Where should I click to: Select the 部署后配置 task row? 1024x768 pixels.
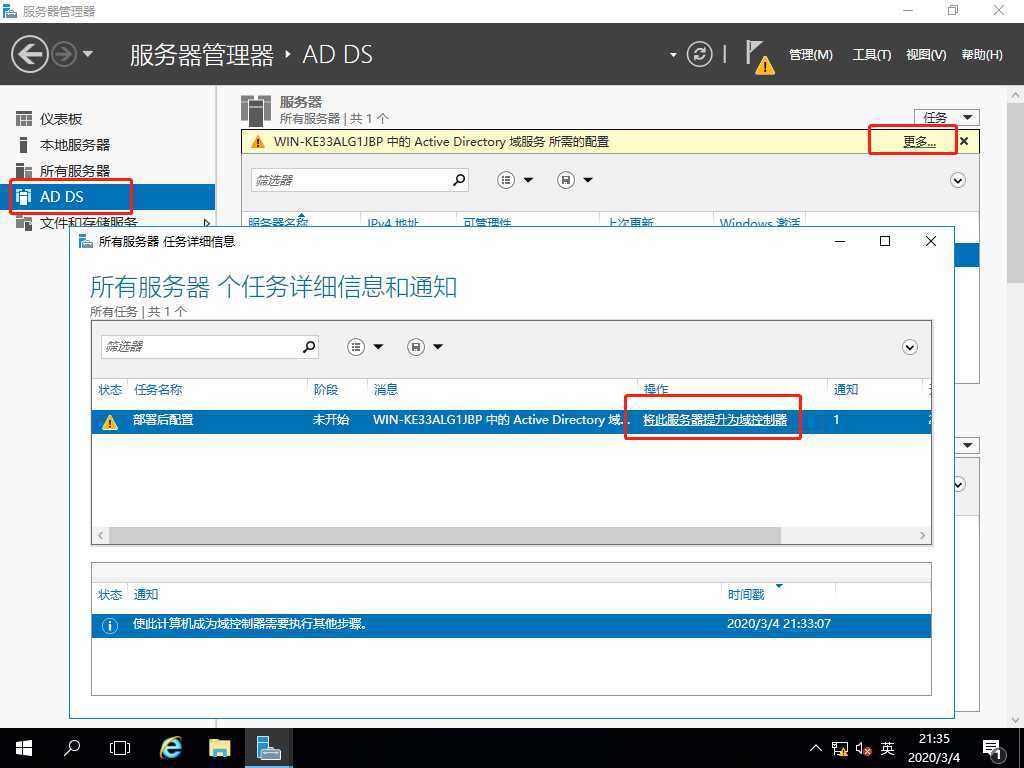tap(511, 421)
